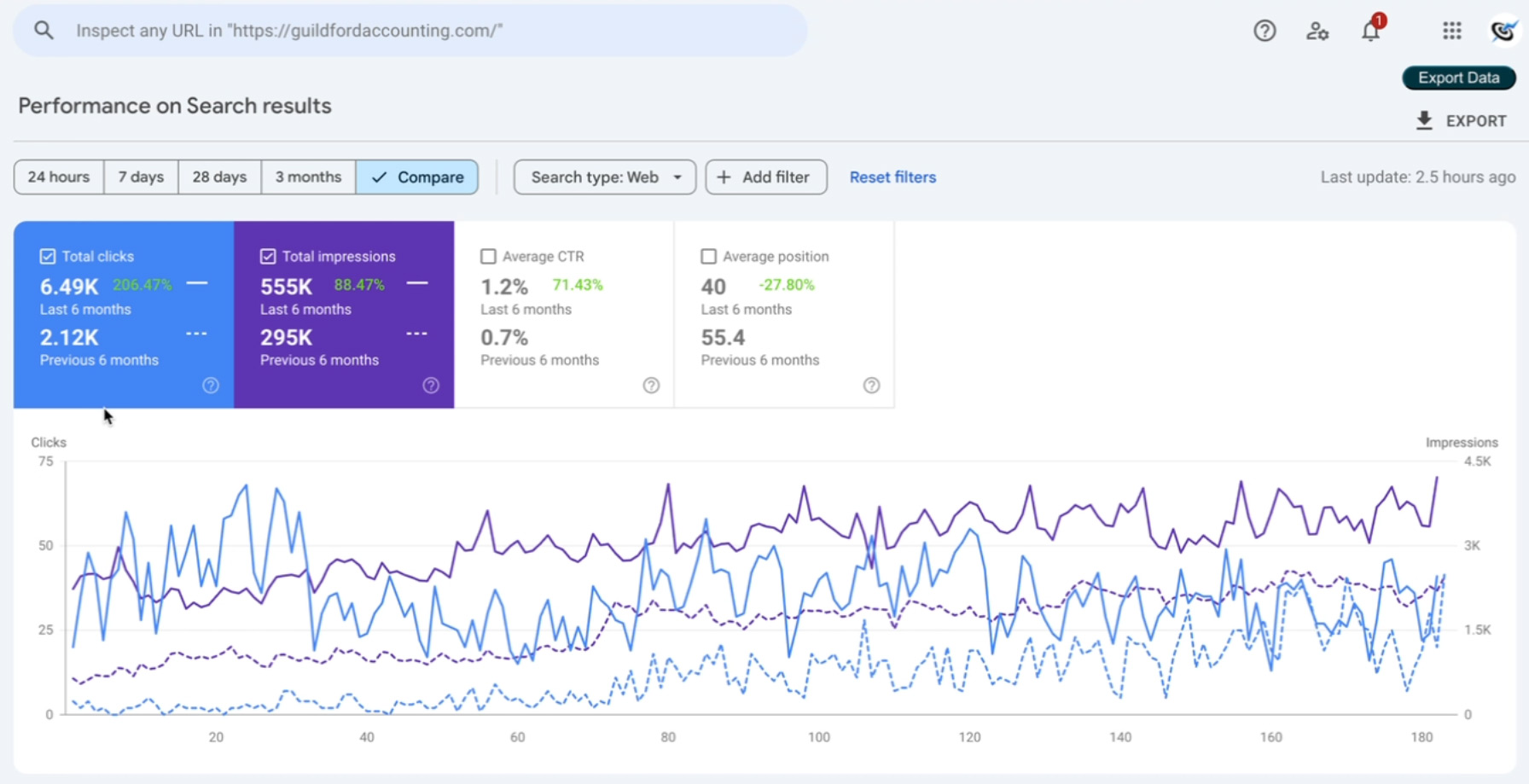Enable the Average position checkbox
Screen dimensions: 1529x784
[708, 256]
